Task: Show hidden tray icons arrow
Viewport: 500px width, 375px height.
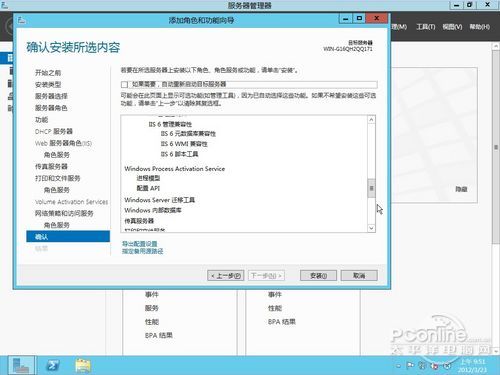Action: click(398, 366)
